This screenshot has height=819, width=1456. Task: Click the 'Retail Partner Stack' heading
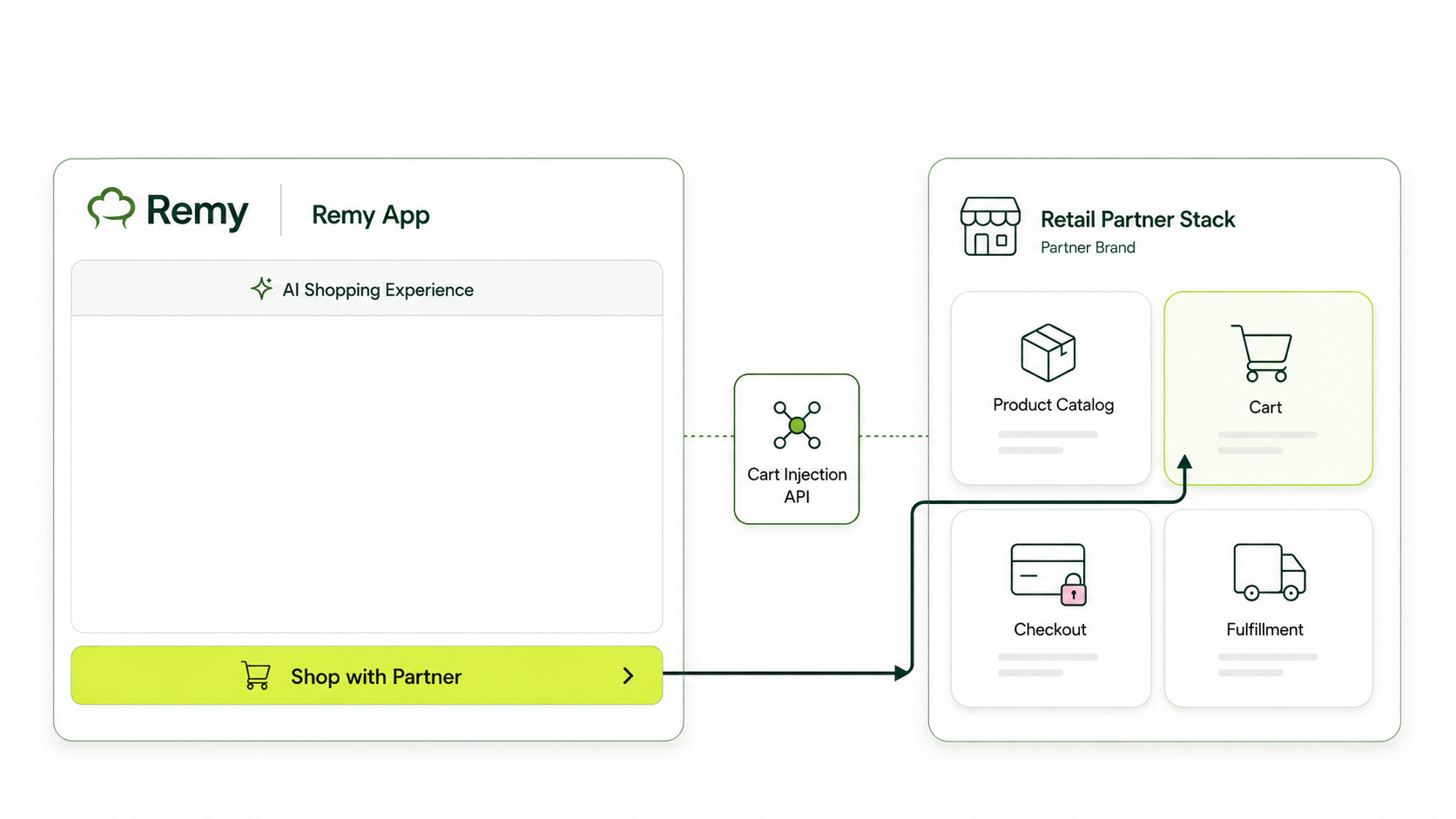(x=1138, y=219)
